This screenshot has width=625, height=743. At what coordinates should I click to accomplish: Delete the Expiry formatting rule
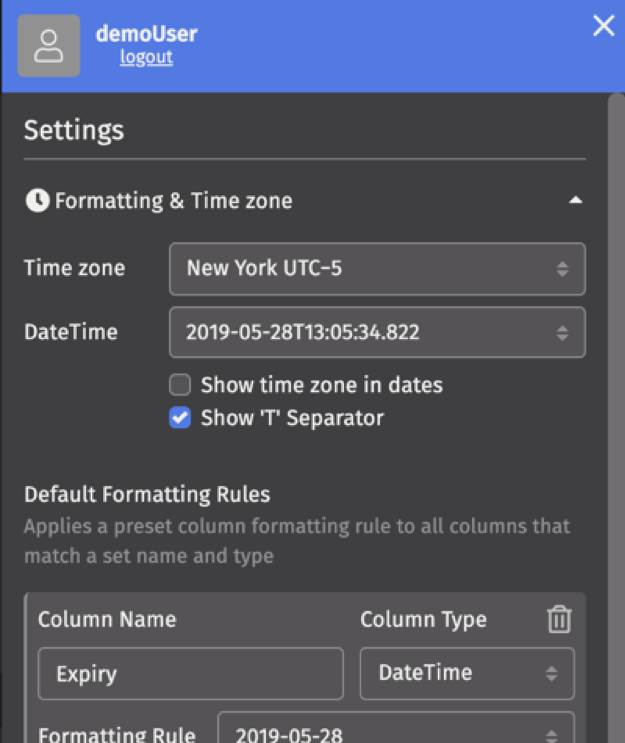point(559,620)
